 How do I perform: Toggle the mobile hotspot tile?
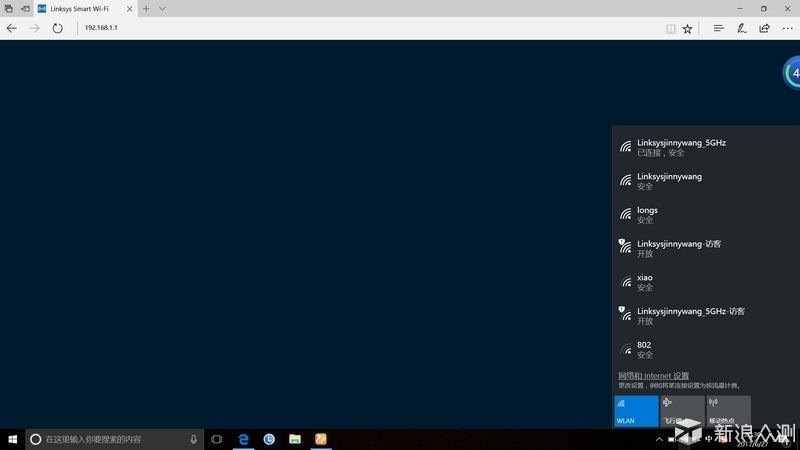[x=728, y=411]
